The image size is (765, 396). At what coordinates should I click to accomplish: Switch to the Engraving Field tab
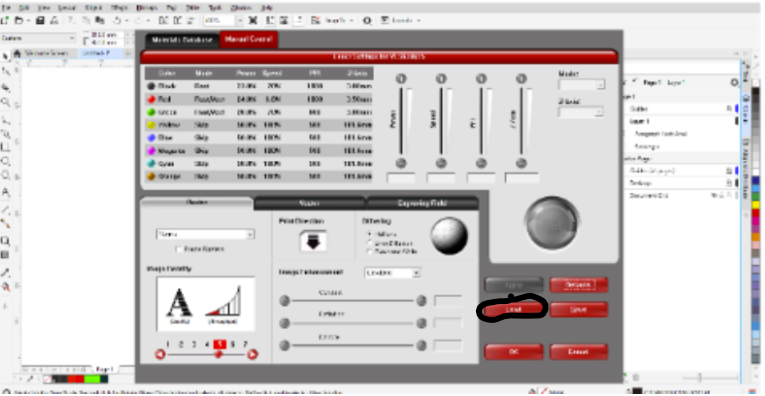point(422,203)
